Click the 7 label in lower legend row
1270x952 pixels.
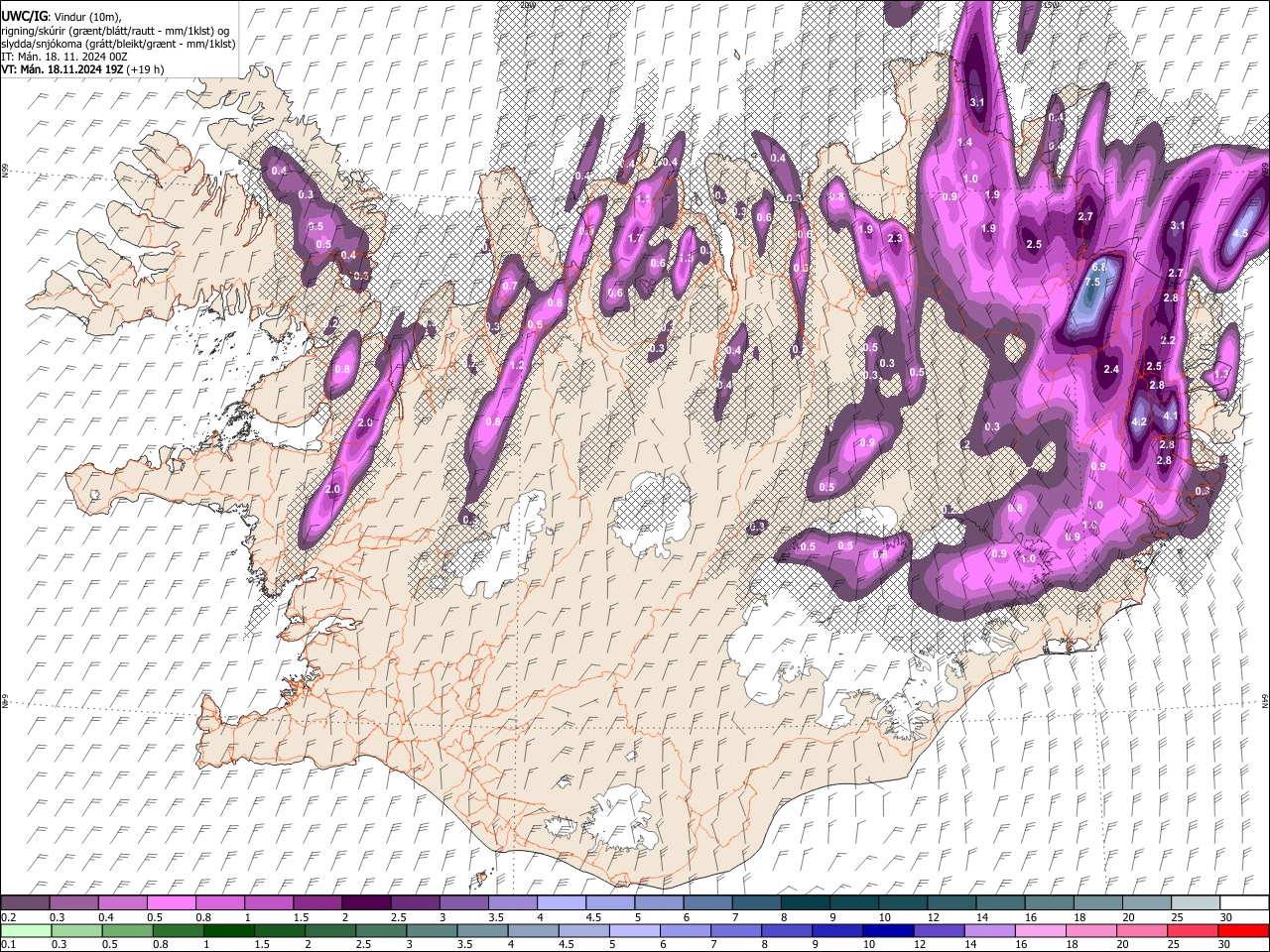[712, 944]
